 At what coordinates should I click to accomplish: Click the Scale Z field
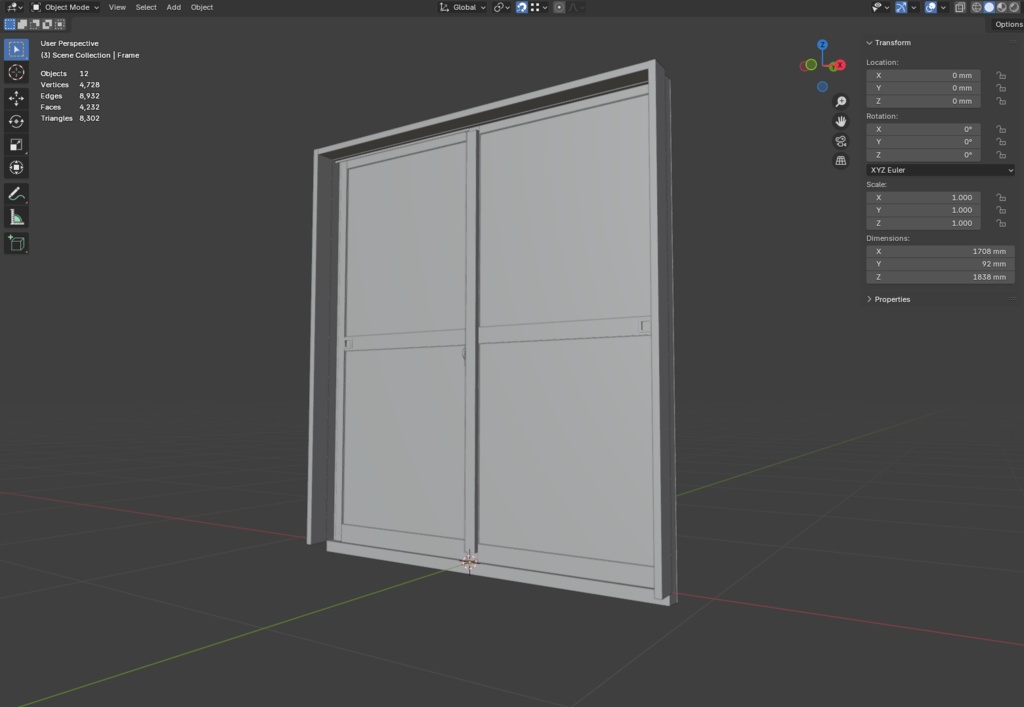923,223
